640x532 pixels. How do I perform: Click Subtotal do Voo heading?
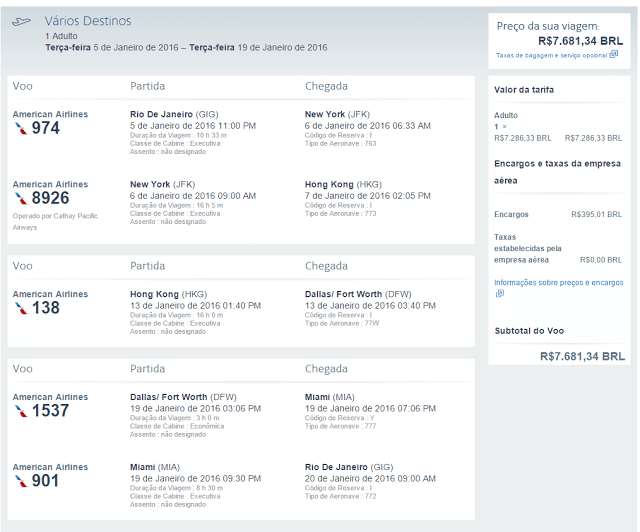529,331
